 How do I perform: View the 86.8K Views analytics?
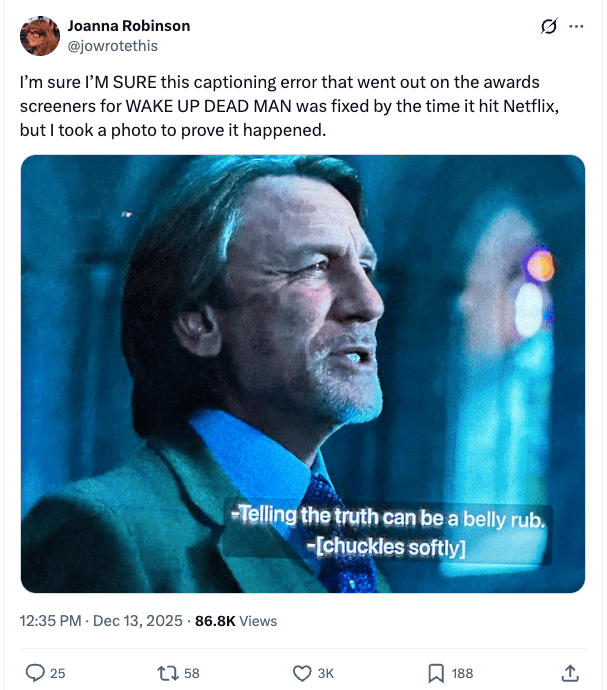pyautogui.click(x=236, y=621)
